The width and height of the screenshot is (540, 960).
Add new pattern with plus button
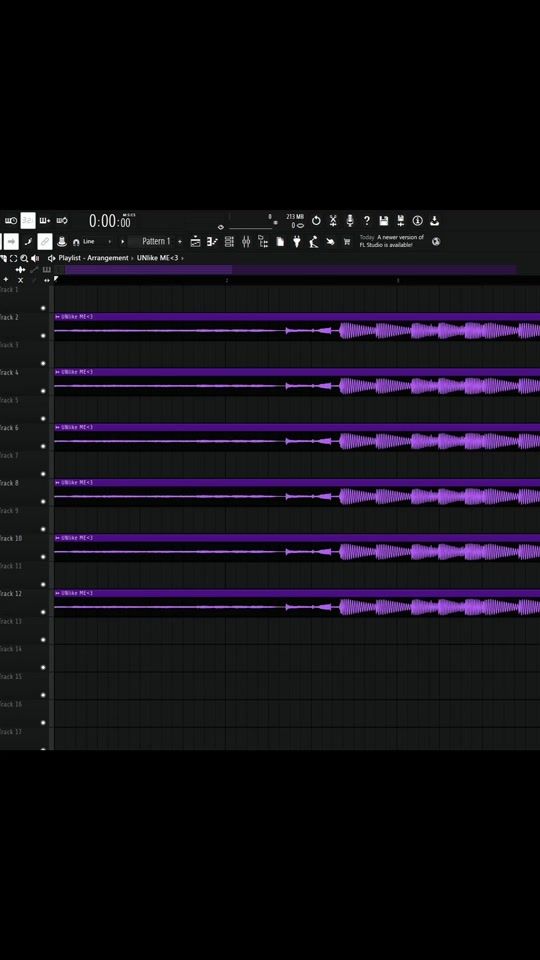(179, 241)
